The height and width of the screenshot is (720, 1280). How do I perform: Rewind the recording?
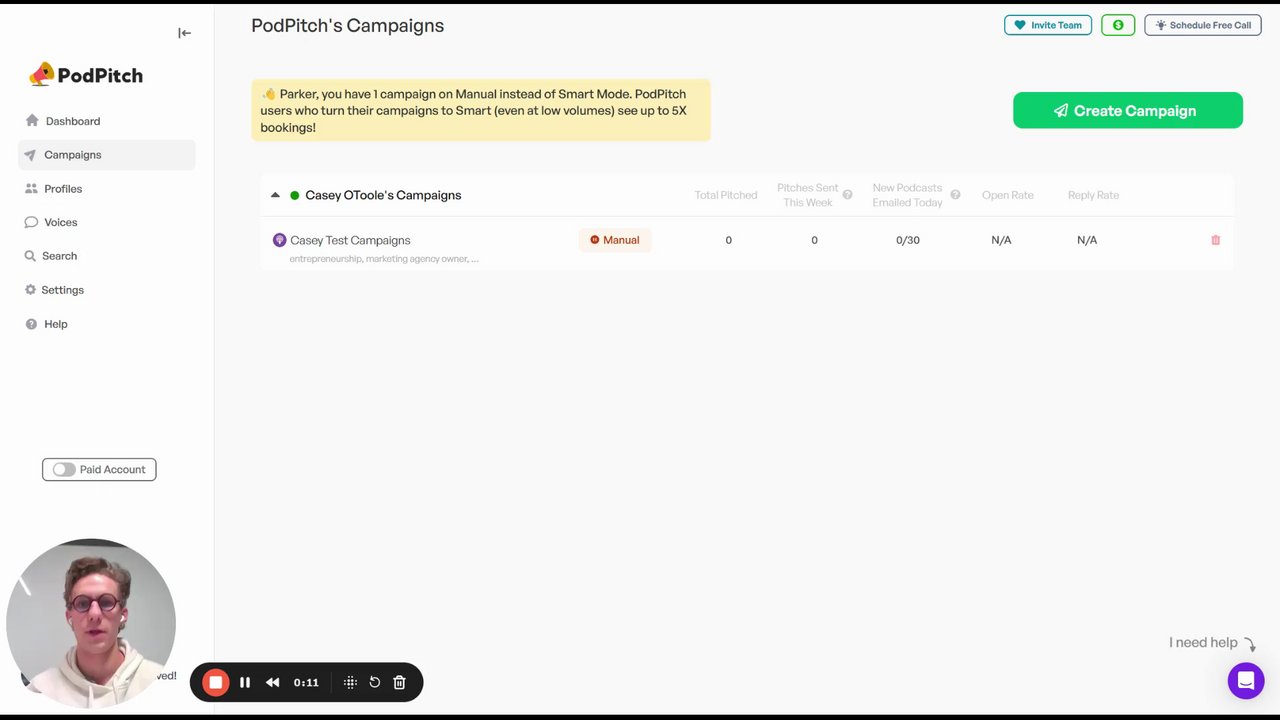click(272, 682)
